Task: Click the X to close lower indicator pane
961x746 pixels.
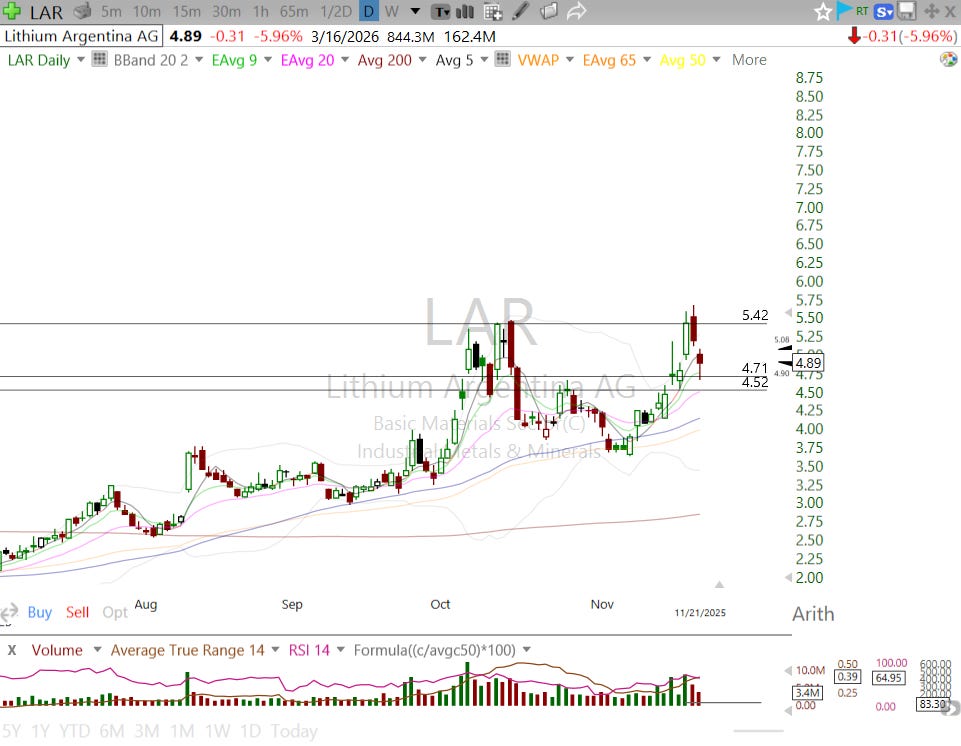Action: [x=12, y=650]
